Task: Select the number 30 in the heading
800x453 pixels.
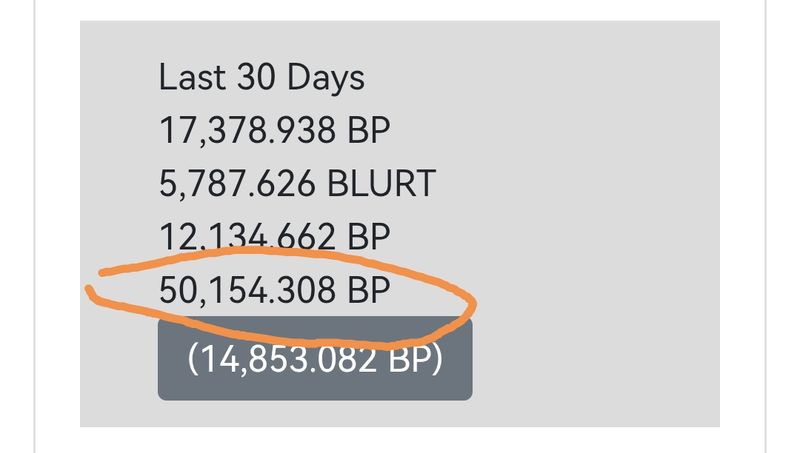Action: [254, 77]
